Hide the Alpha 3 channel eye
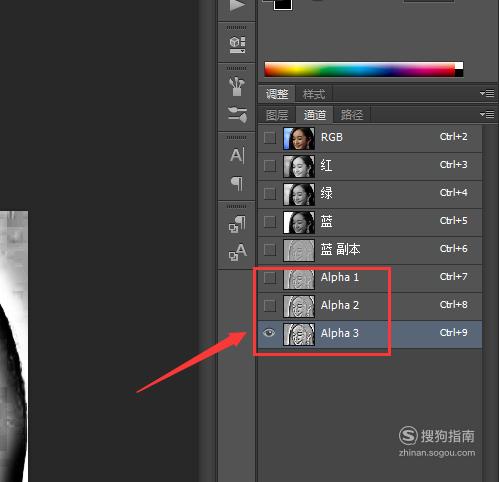The width and height of the screenshot is (499, 482). click(269, 333)
